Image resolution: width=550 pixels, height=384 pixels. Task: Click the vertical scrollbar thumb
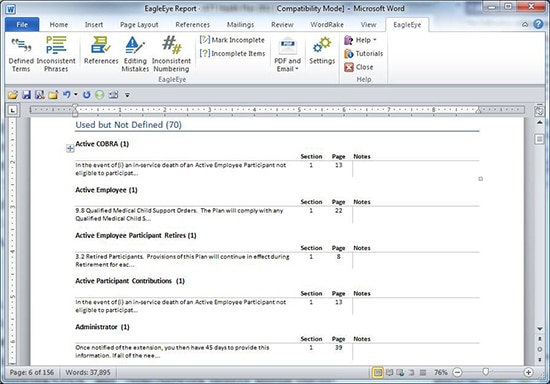[x=539, y=139]
